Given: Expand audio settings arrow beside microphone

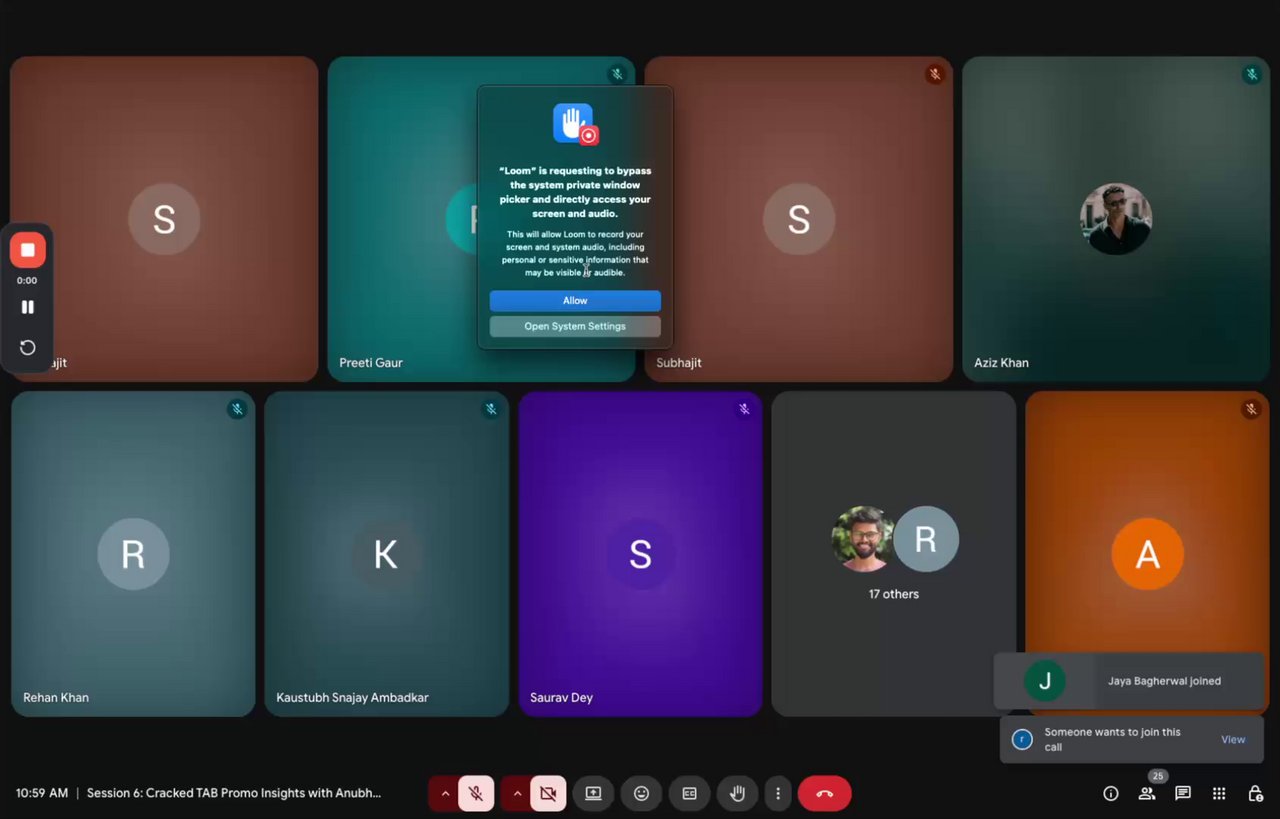Looking at the screenshot, I should click(445, 793).
